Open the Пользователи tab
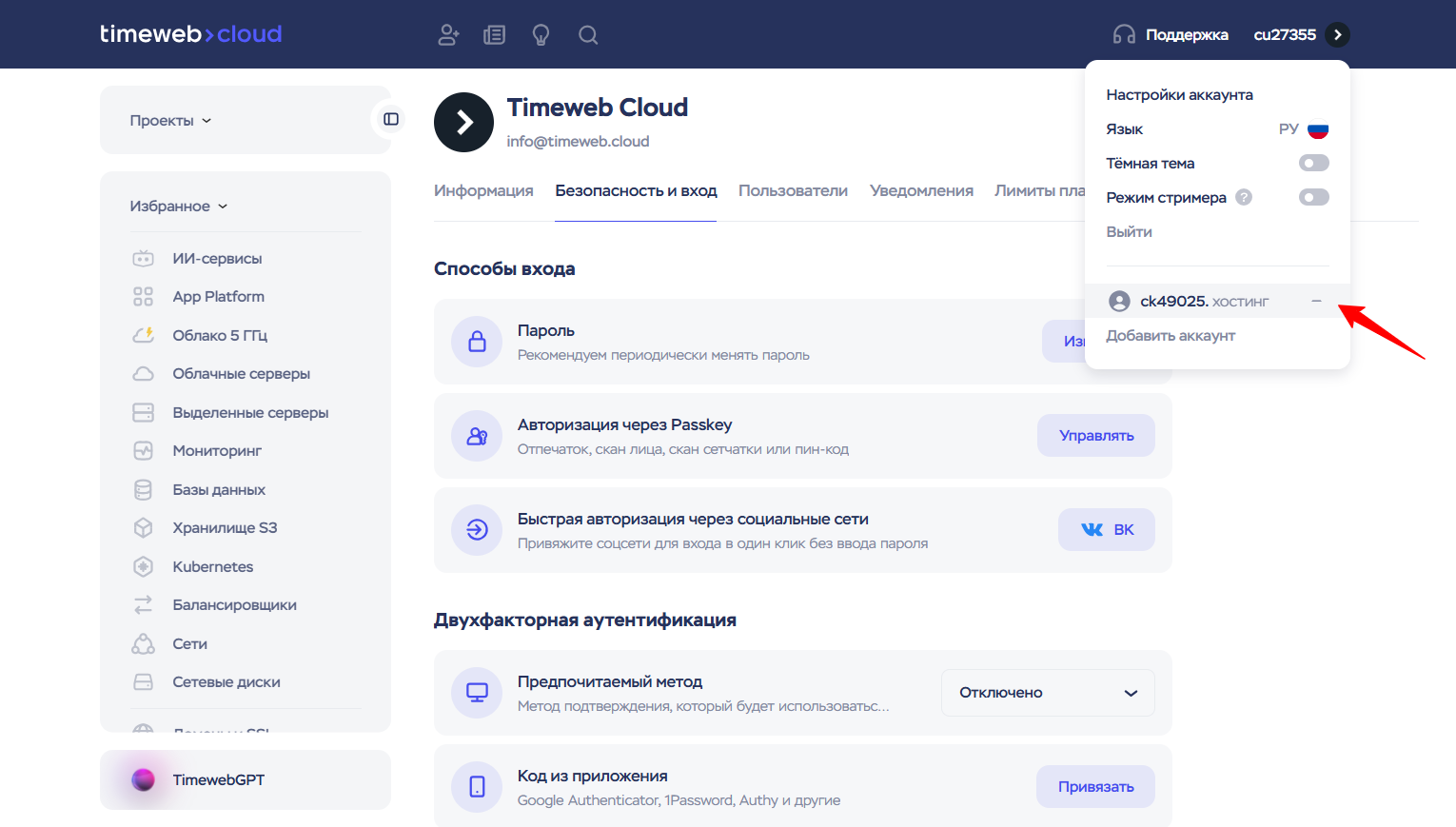1456x827 pixels. pyautogui.click(x=793, y=191)
